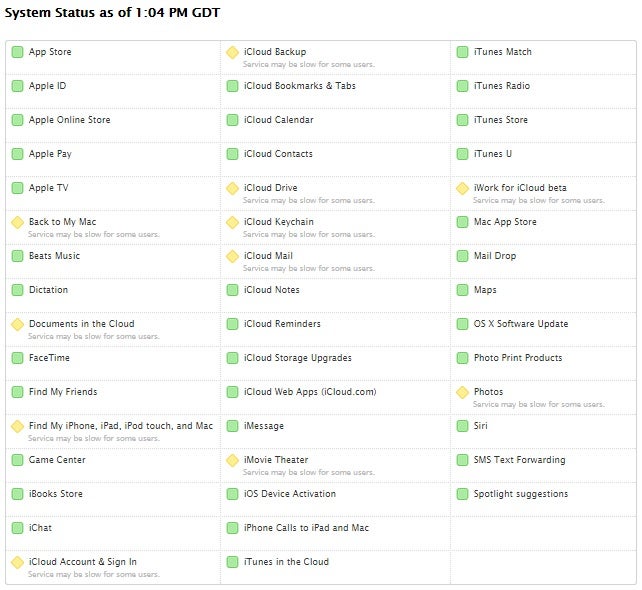Click the green icon next to Maps

point(462,290)
